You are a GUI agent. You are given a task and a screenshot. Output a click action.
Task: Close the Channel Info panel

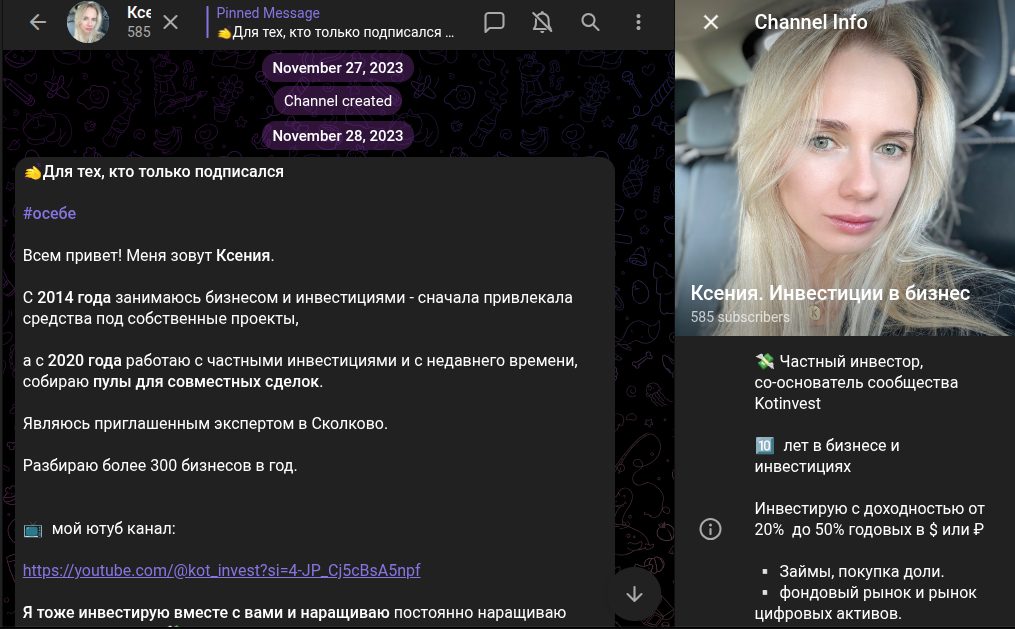711,23
